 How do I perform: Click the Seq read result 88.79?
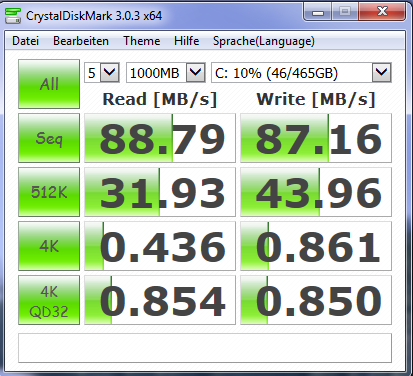tap(160, 138)
